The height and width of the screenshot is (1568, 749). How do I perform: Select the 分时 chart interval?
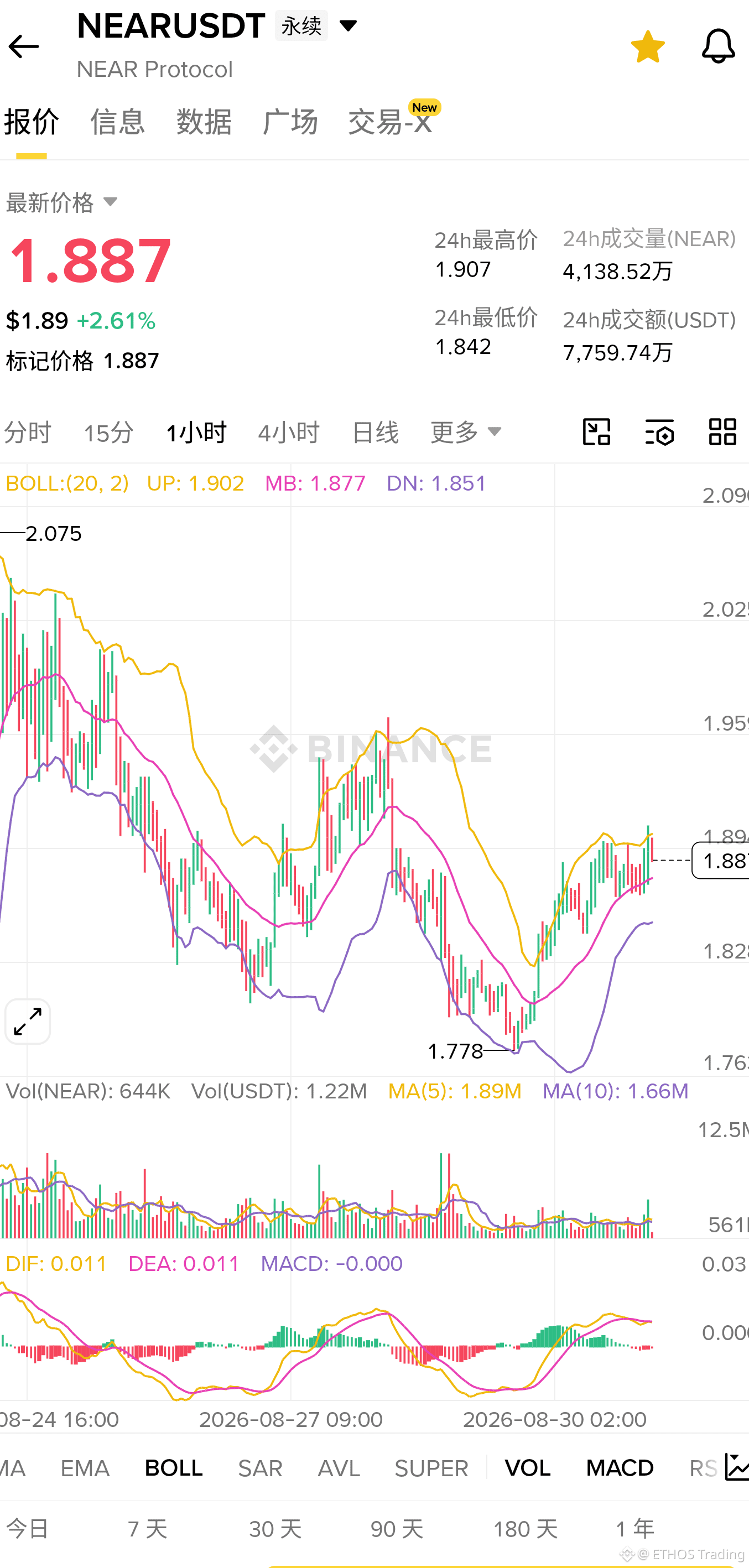pos(28,433)
